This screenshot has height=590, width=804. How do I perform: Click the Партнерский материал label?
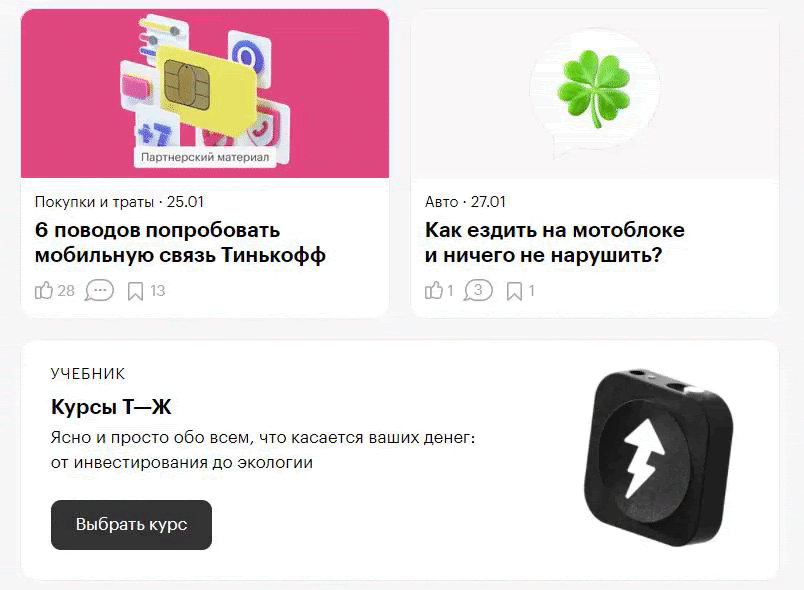(x=205, y=157)
